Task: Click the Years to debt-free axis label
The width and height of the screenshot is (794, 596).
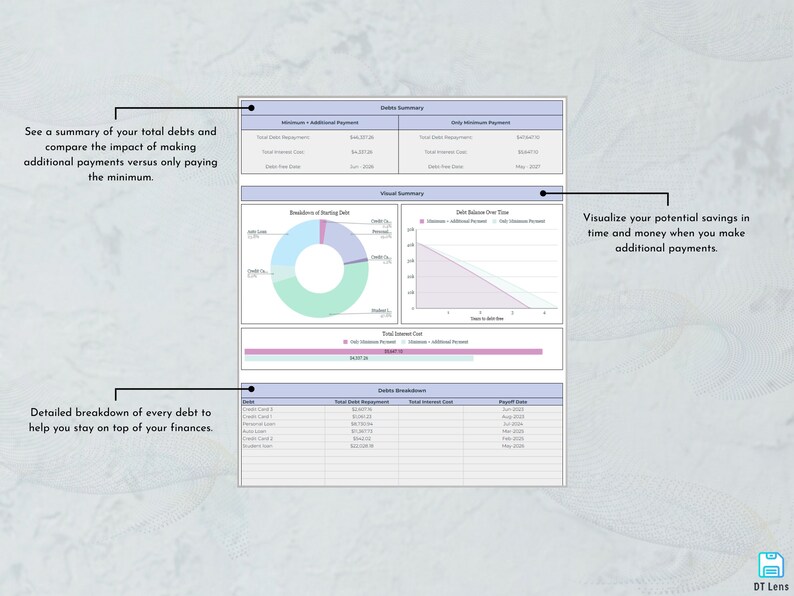Action: tap(487, 319)
